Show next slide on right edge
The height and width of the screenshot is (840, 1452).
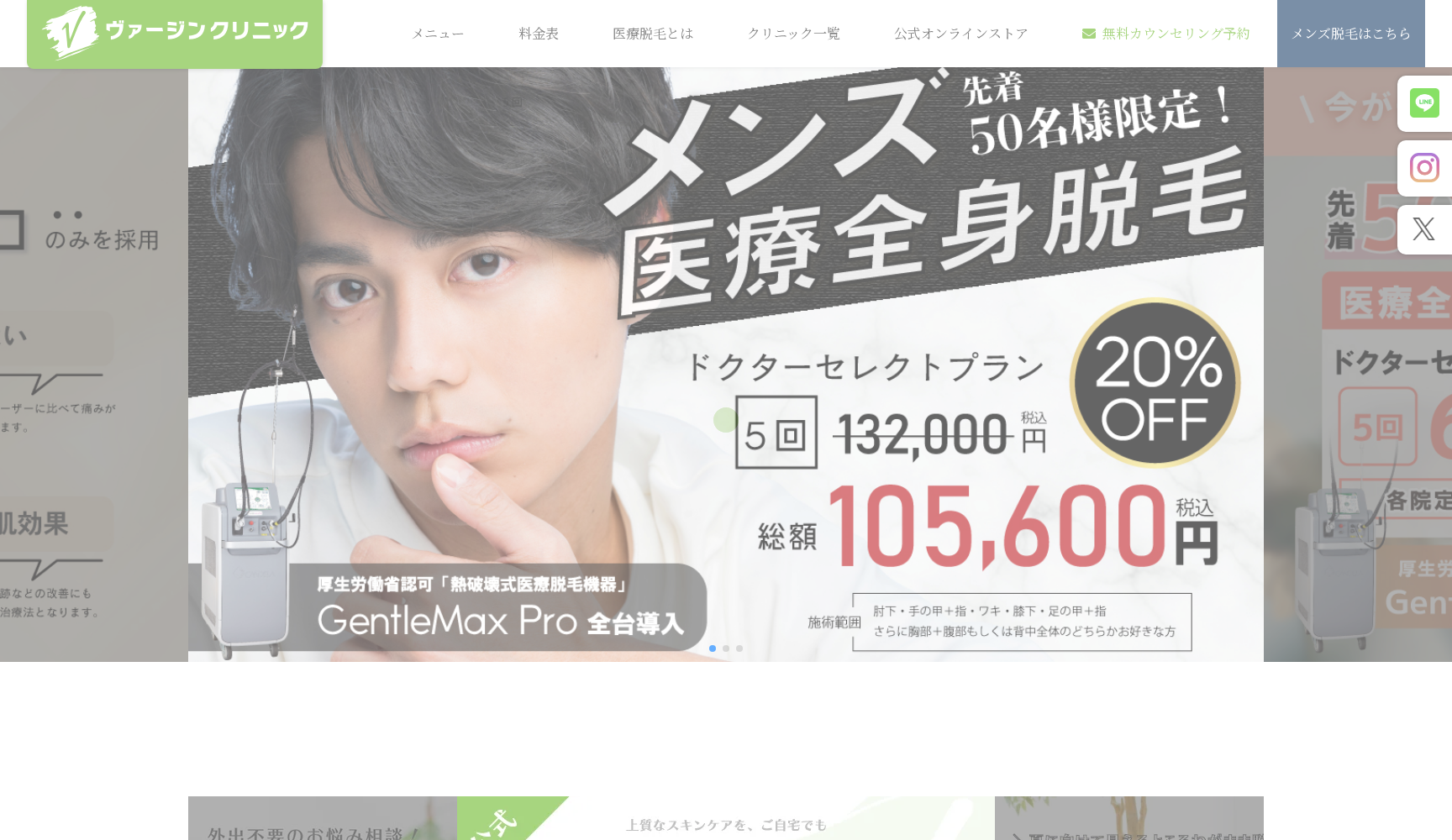point(1358,365)
